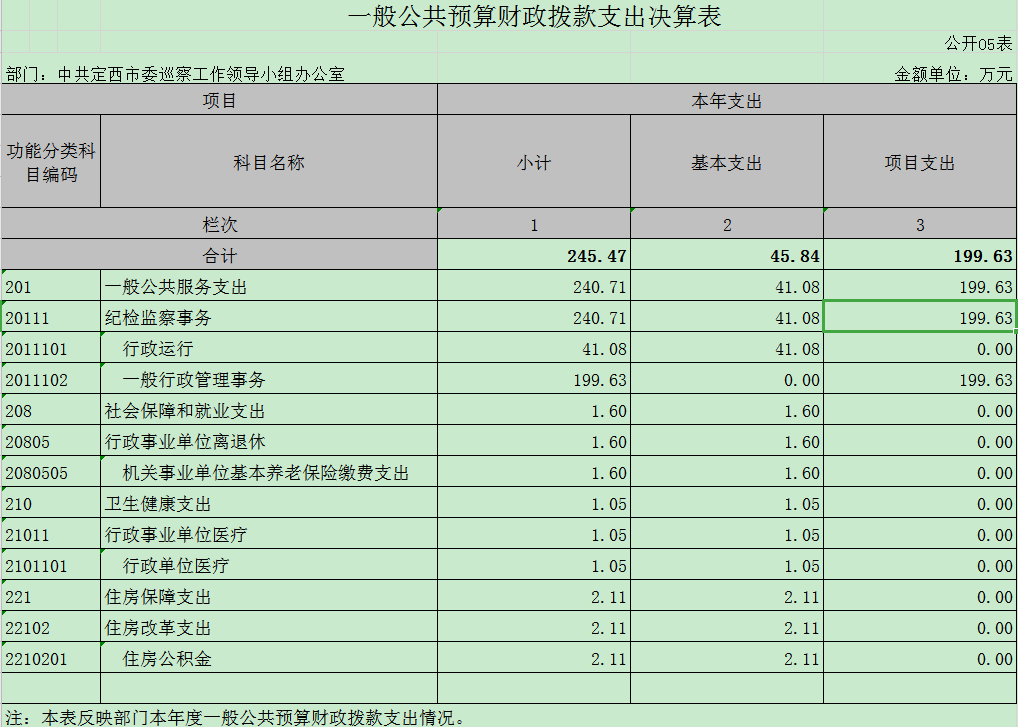Click the 行政事业单位医疗 cell

tap(269, 535)
